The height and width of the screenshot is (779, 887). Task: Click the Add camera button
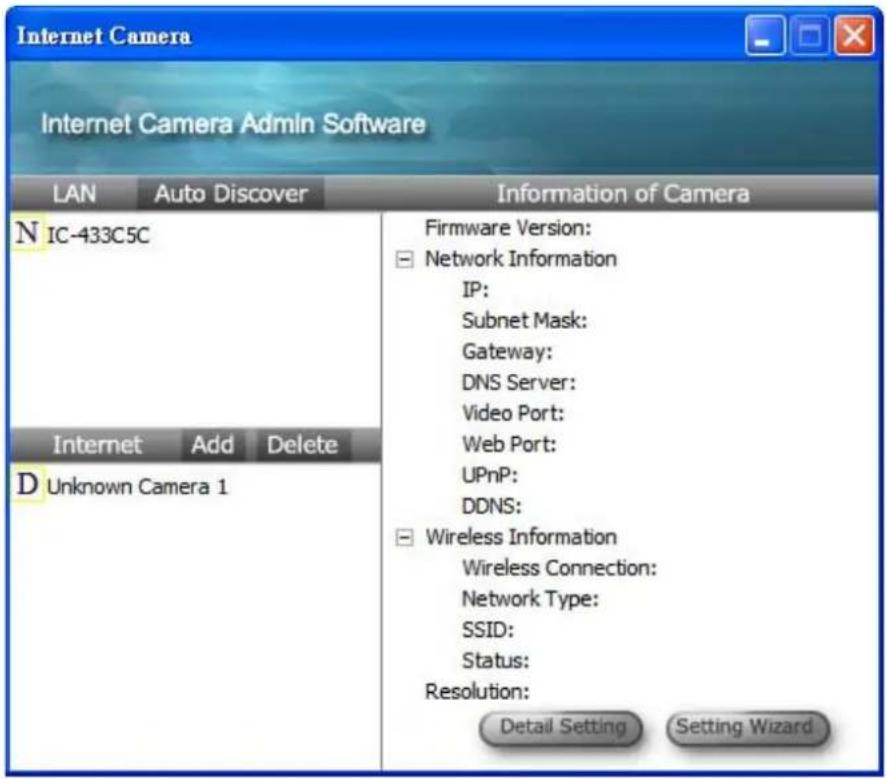coord(213,445)
